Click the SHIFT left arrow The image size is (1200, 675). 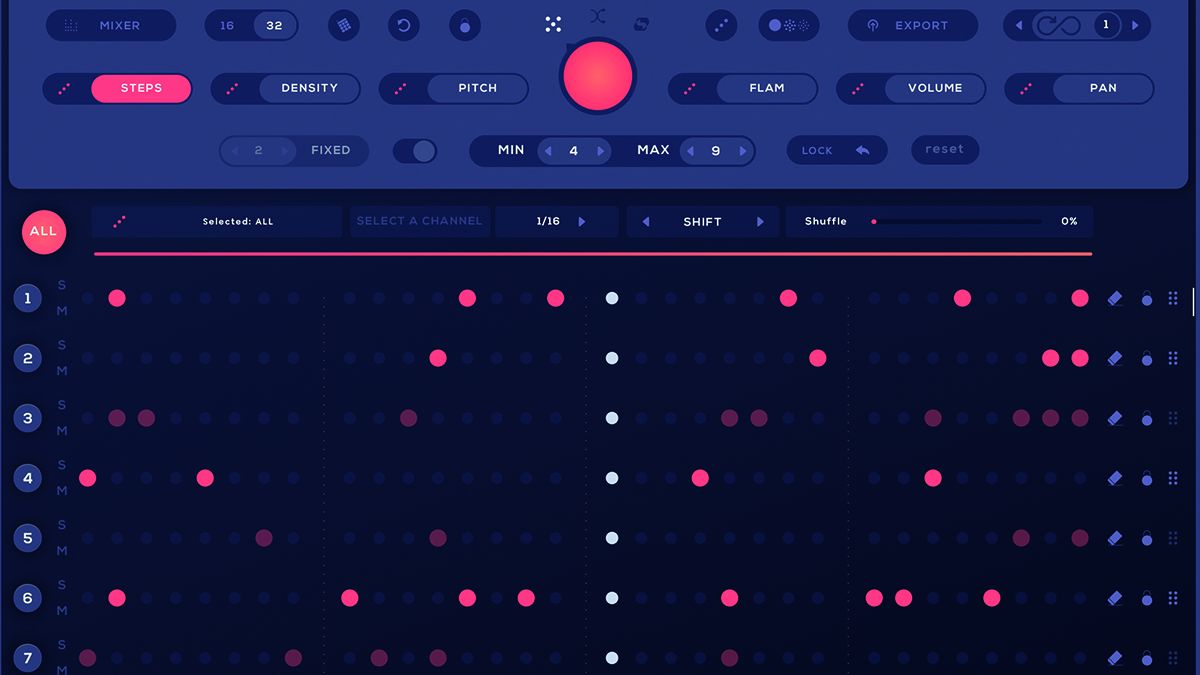[x=645, y=222]
